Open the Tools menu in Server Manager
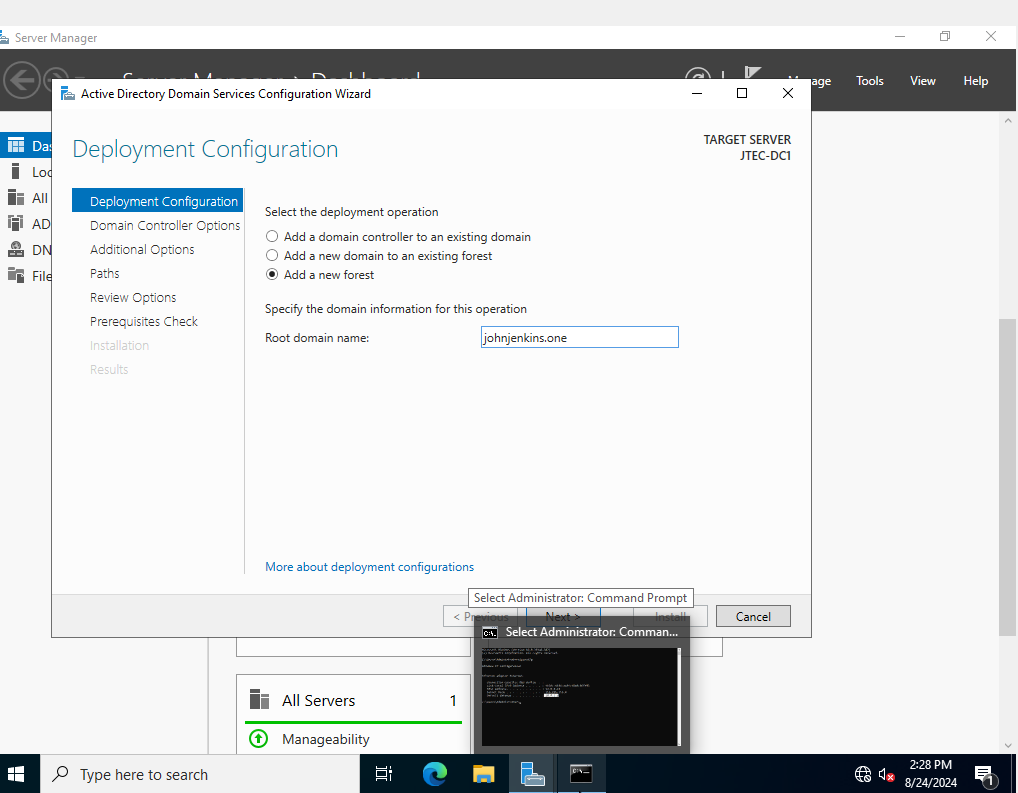Image resolution: width=1018 pixels, height=793 pixels. point(869,81)
